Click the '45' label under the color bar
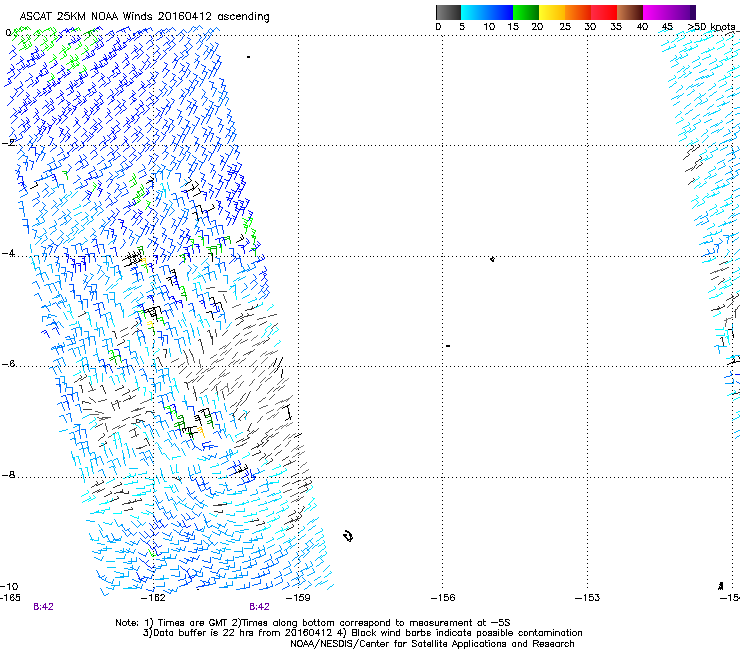The image size is (740, 650). 667,27
